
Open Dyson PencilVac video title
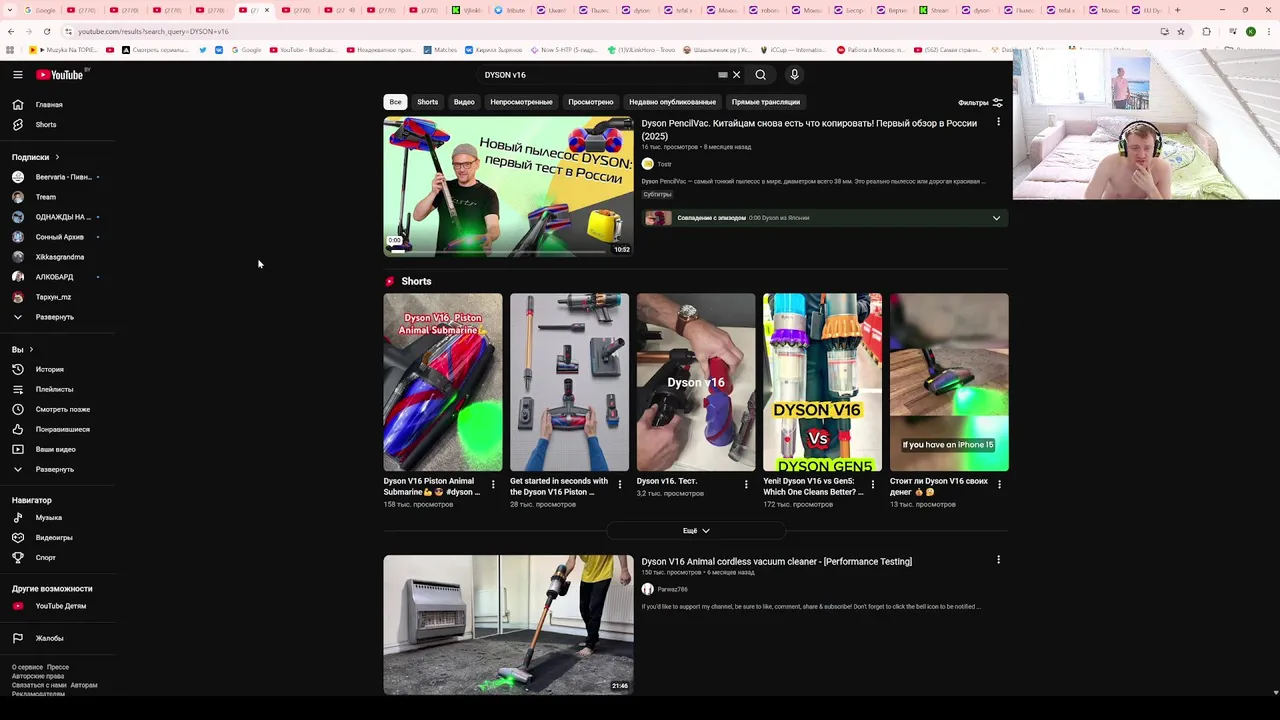tap(809, 129)
